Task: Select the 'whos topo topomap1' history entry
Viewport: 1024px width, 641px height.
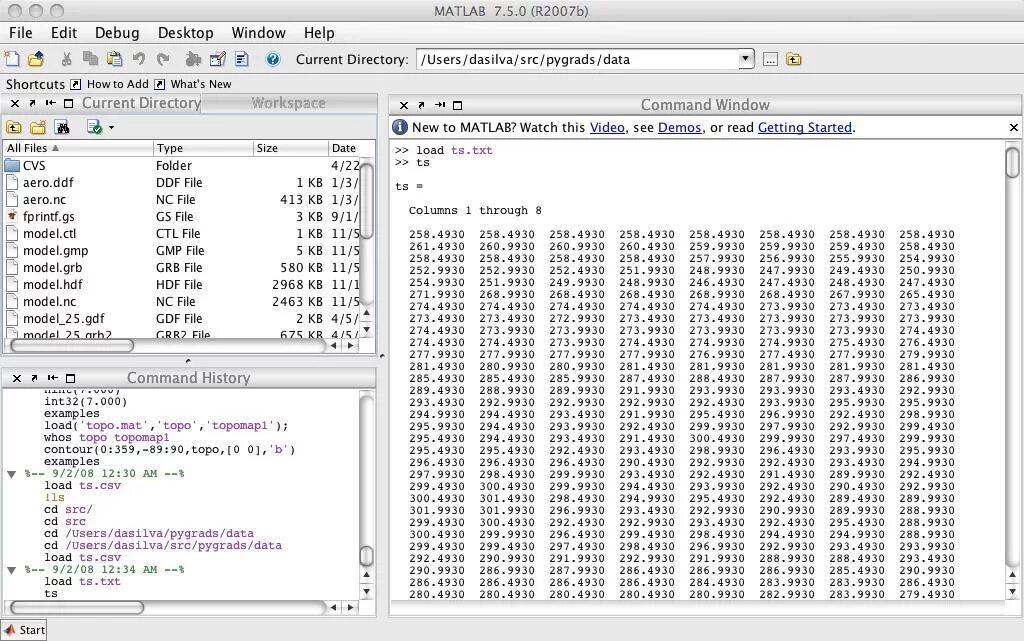Action: click(106, 437)
